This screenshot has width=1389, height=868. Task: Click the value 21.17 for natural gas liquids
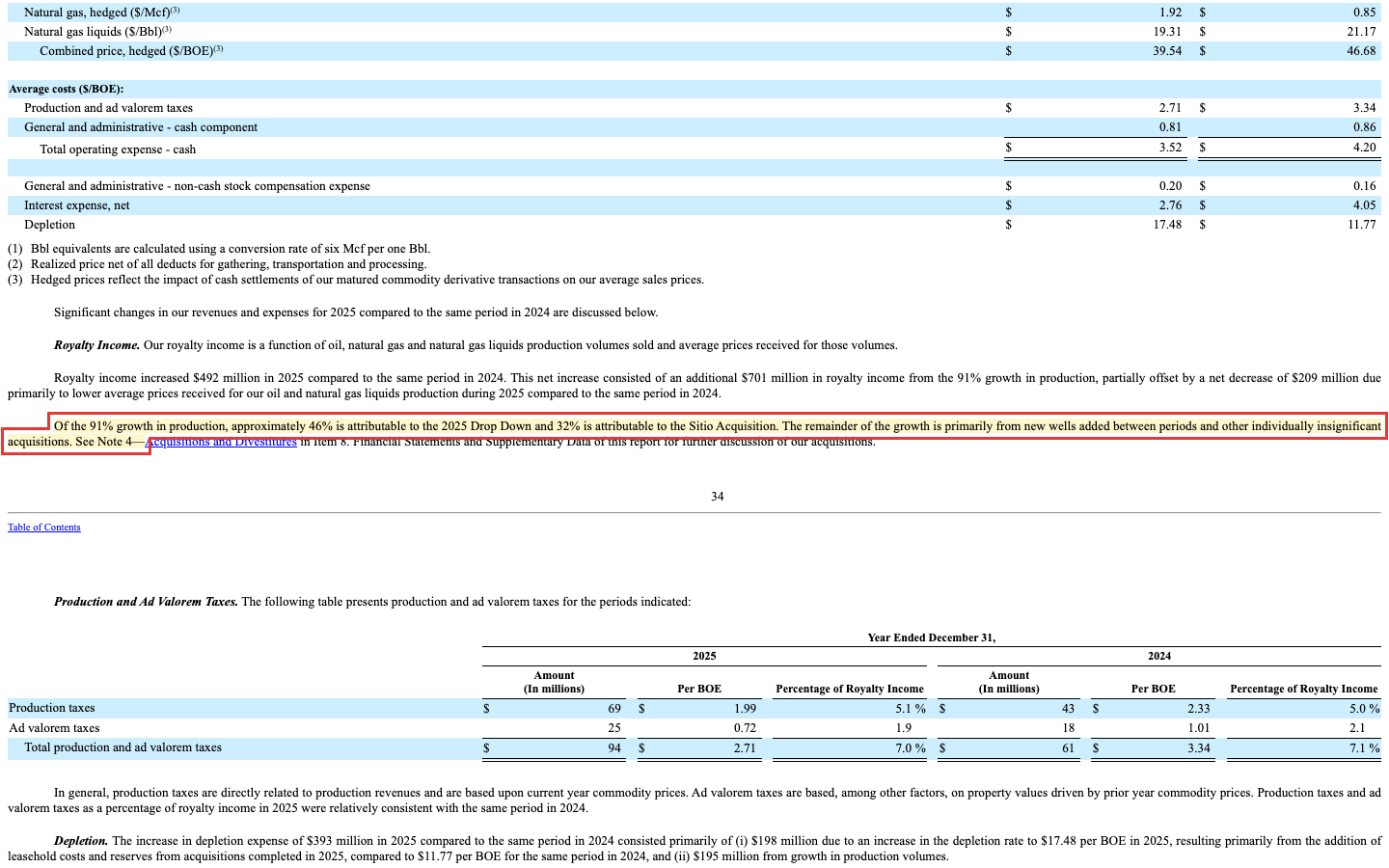[1361, 32]
